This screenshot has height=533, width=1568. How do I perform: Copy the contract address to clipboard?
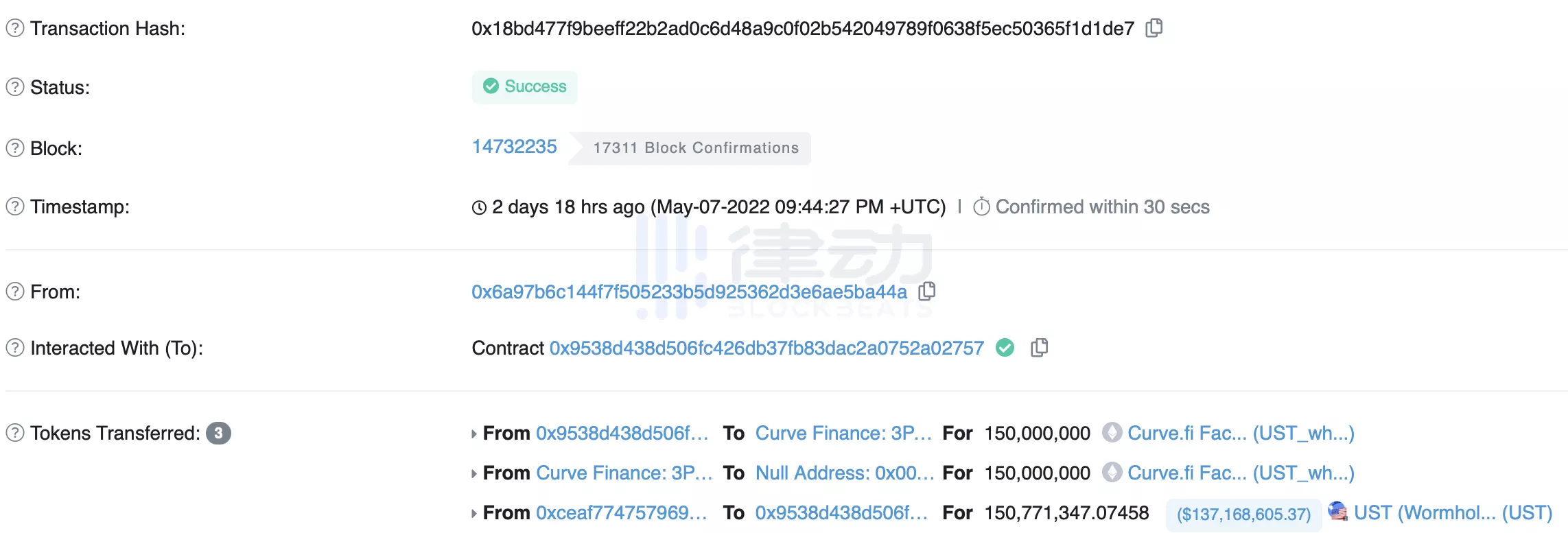coord(1040,348)
